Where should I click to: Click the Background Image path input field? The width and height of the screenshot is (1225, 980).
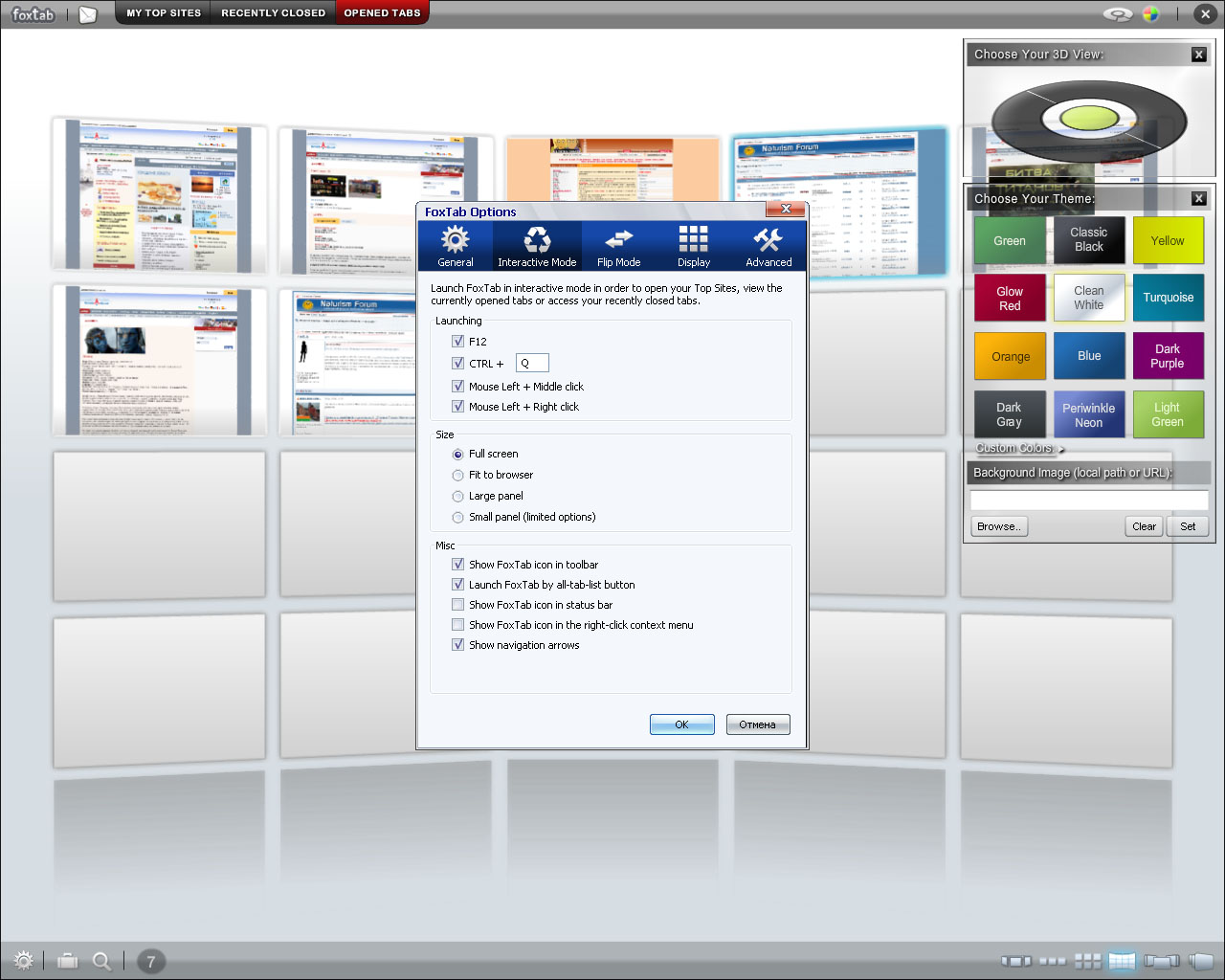point(1089,501)
